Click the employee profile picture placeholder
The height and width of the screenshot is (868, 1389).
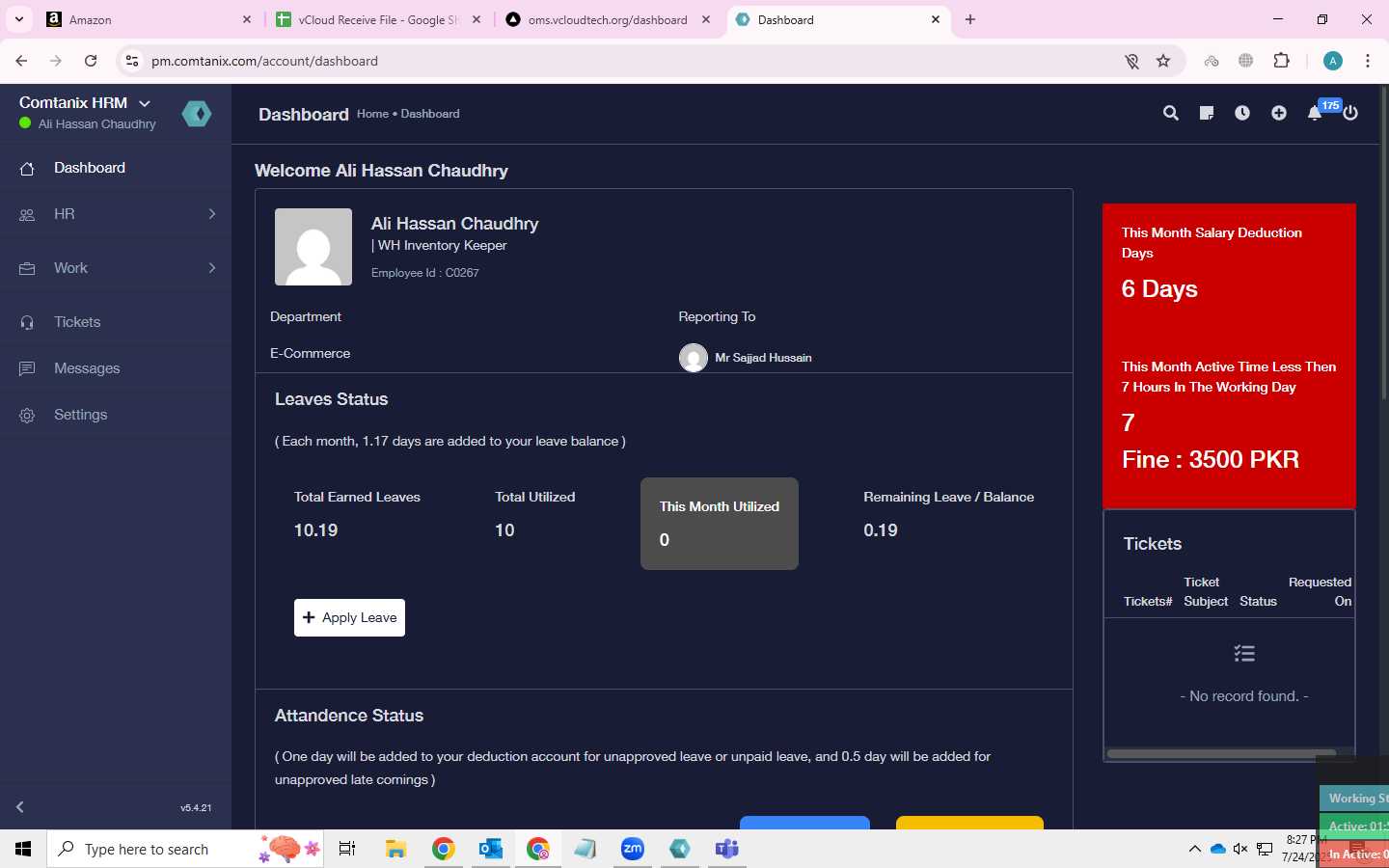click(x=313, y=247)
